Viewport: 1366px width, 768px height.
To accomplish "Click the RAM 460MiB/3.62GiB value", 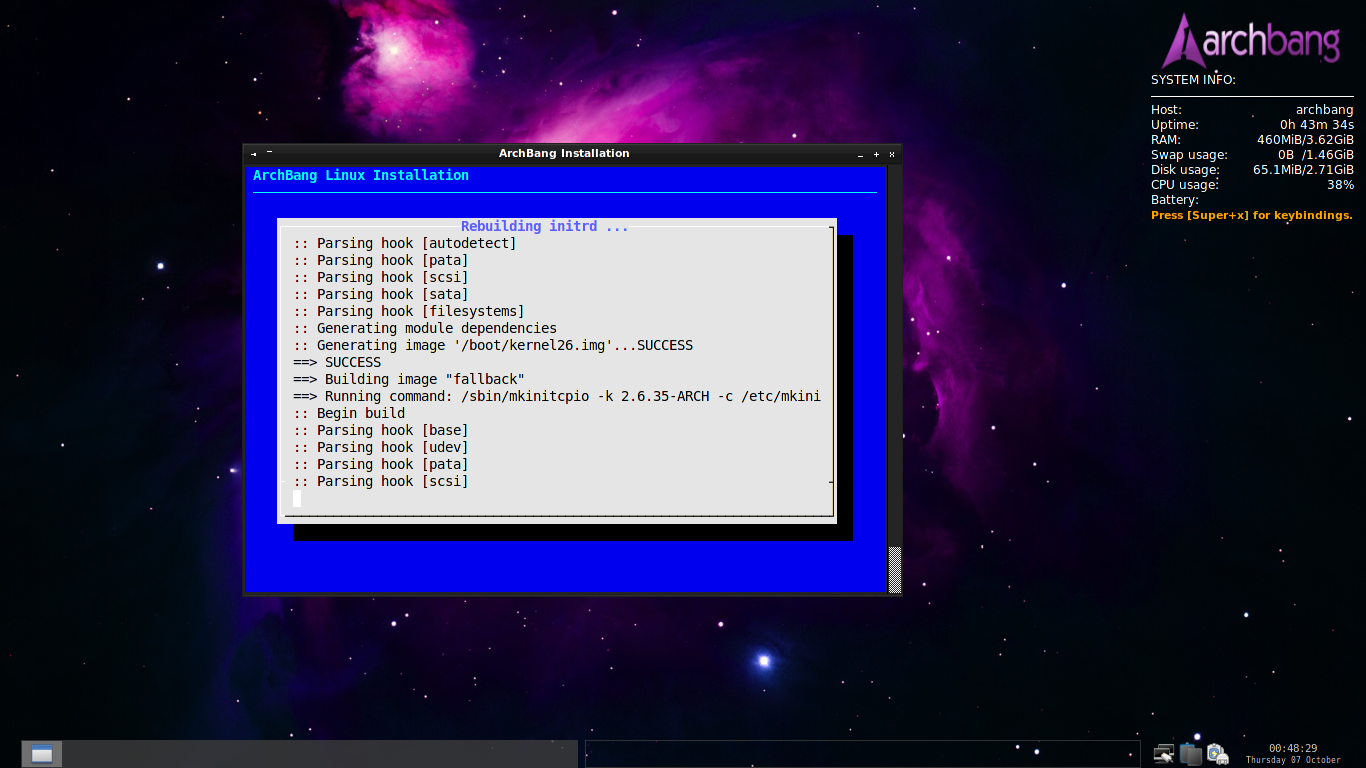I will [1305, 140].
